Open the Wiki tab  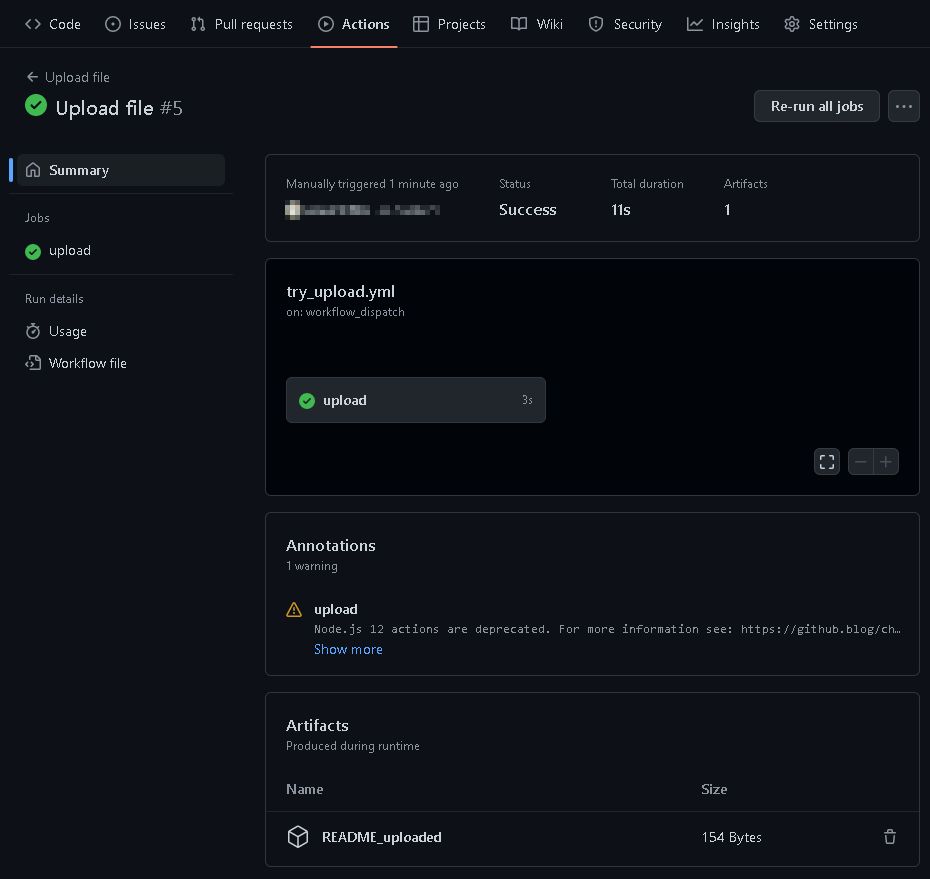tap(537, 24)
